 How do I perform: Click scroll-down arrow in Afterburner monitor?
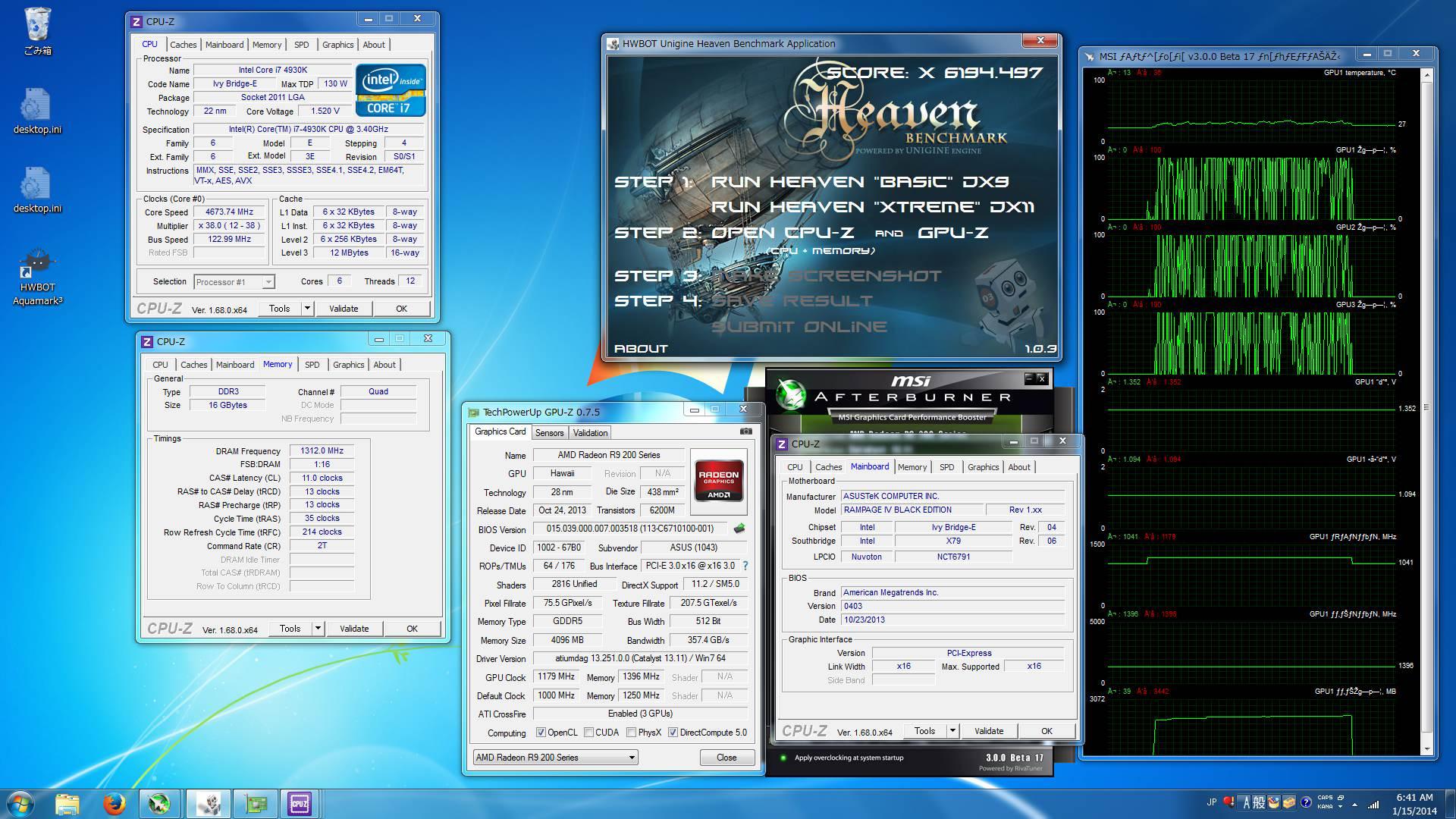click(x=1426, y=749)
